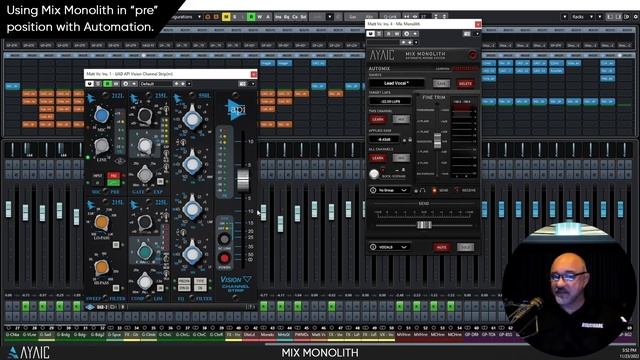
Task: Toggle the Lock Voyage round knob switch
Action: [x=374, y=174]
